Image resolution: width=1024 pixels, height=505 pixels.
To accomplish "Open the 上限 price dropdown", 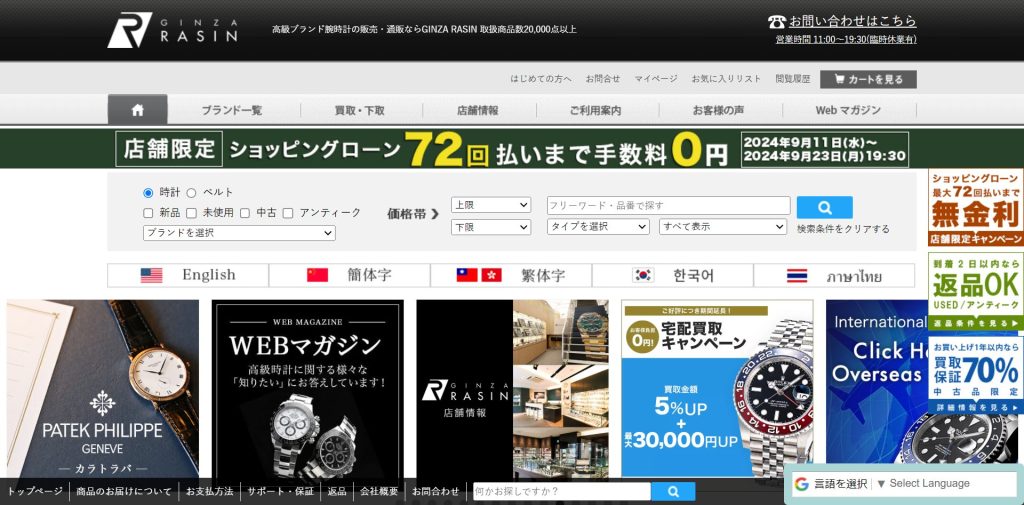I will click(x=491, y=205).
